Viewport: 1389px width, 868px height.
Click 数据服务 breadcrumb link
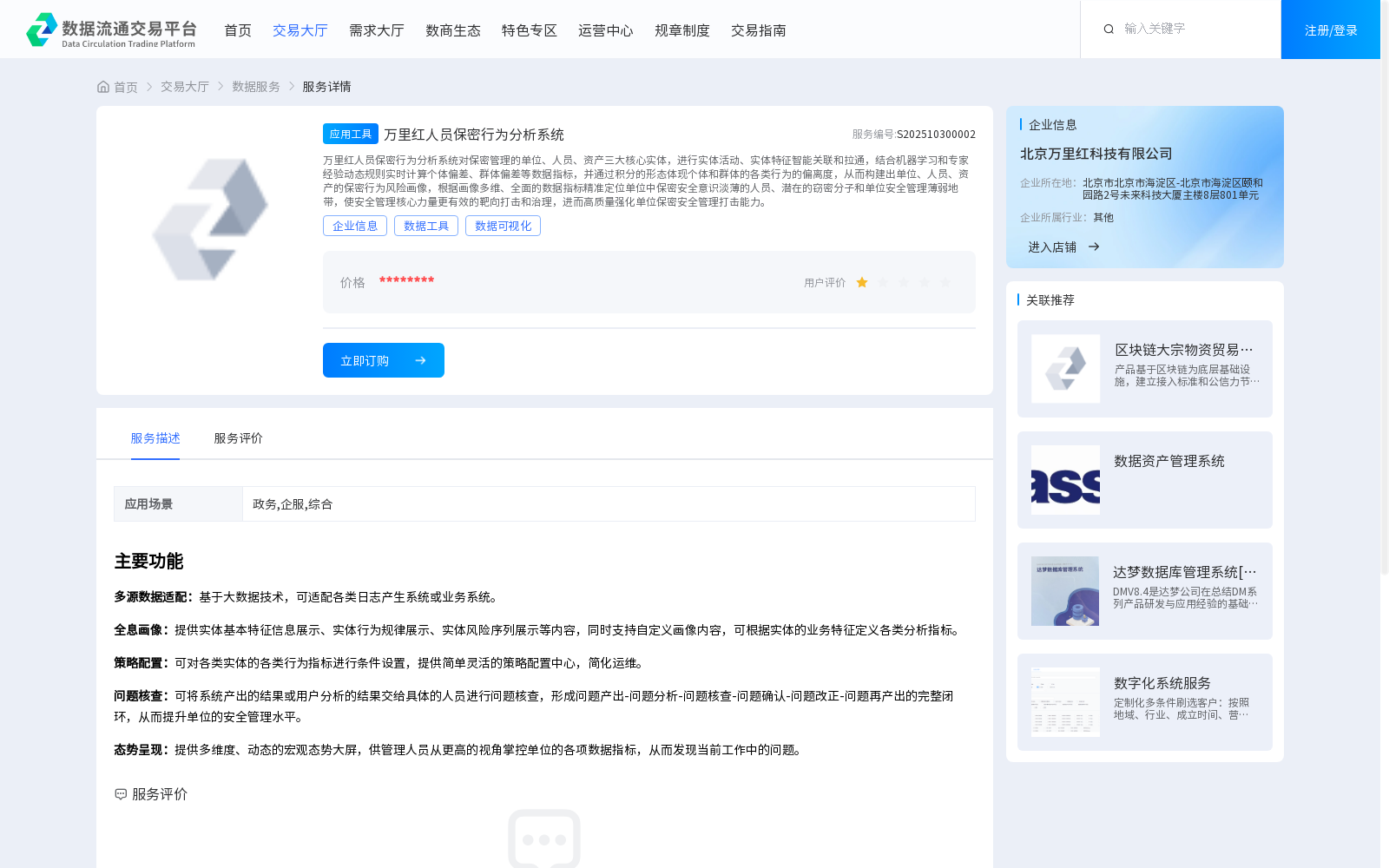tap(256, 87)
